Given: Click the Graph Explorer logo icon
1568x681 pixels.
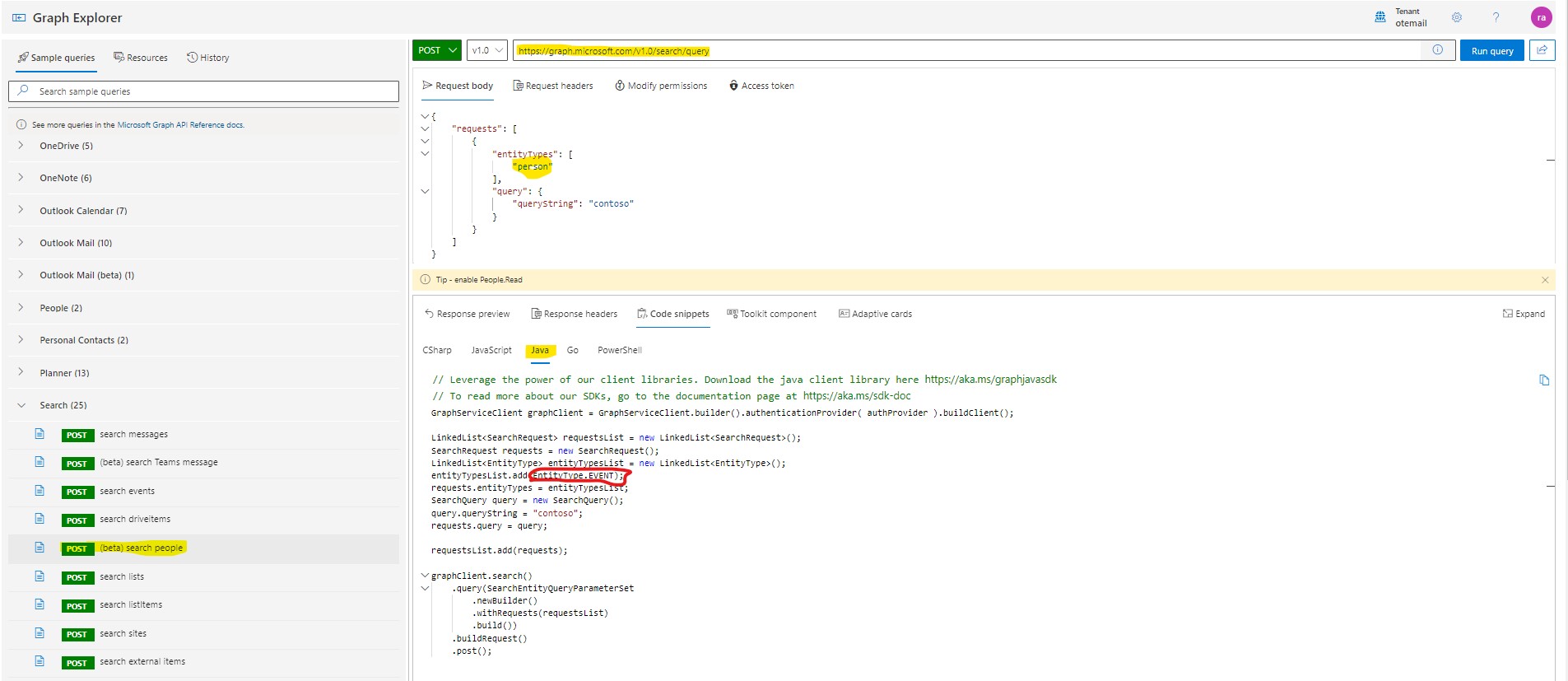Looking at the screenshot, I should [18, 17].
